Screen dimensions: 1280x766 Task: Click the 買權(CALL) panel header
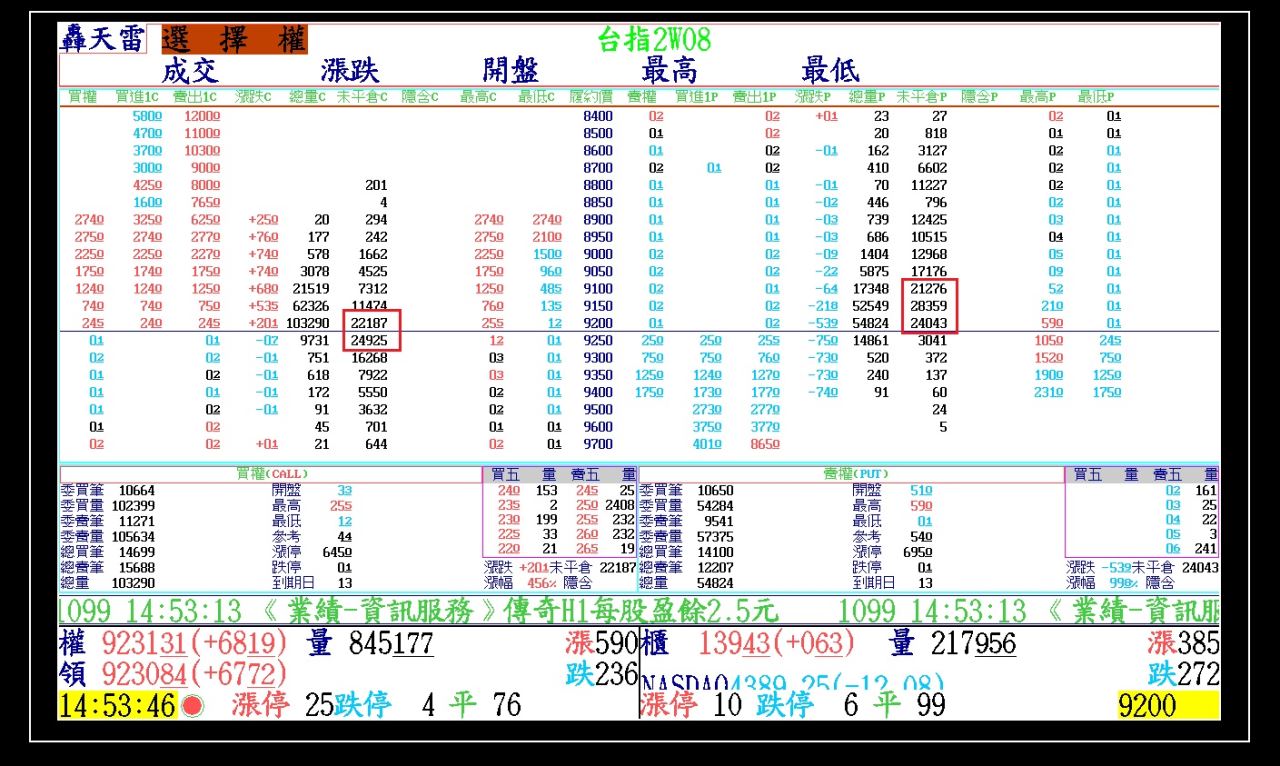(x=270, y=473)
